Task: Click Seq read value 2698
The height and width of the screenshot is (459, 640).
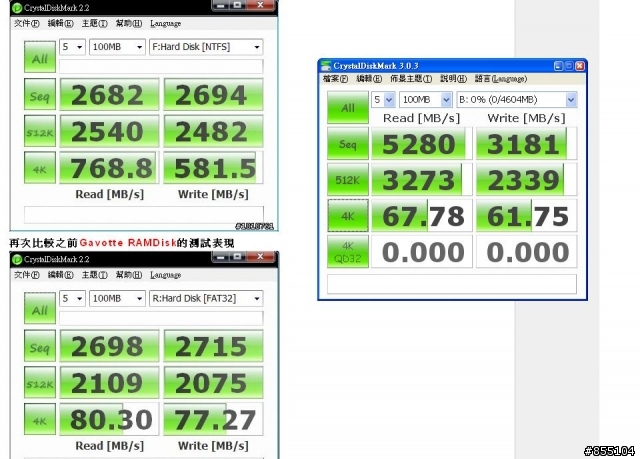Action: coord(109,346)
